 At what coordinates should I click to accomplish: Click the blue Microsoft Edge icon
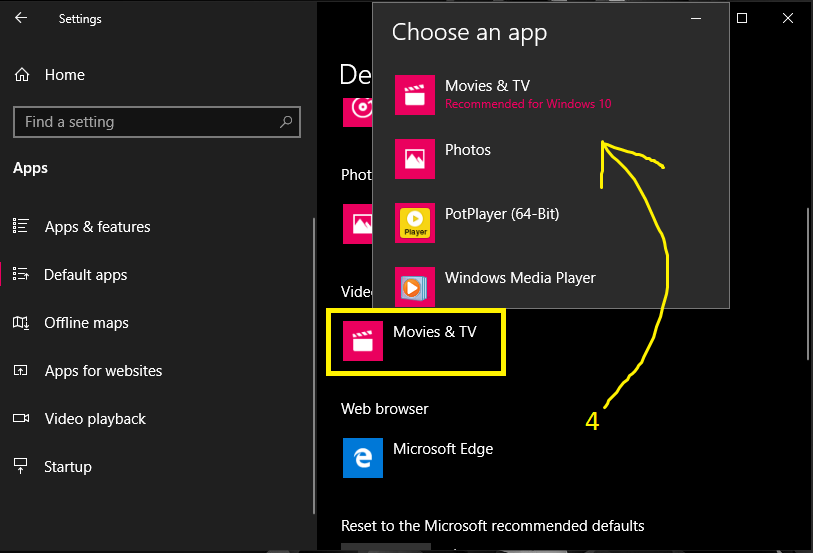pyautogui.click(x=363, y=458)
